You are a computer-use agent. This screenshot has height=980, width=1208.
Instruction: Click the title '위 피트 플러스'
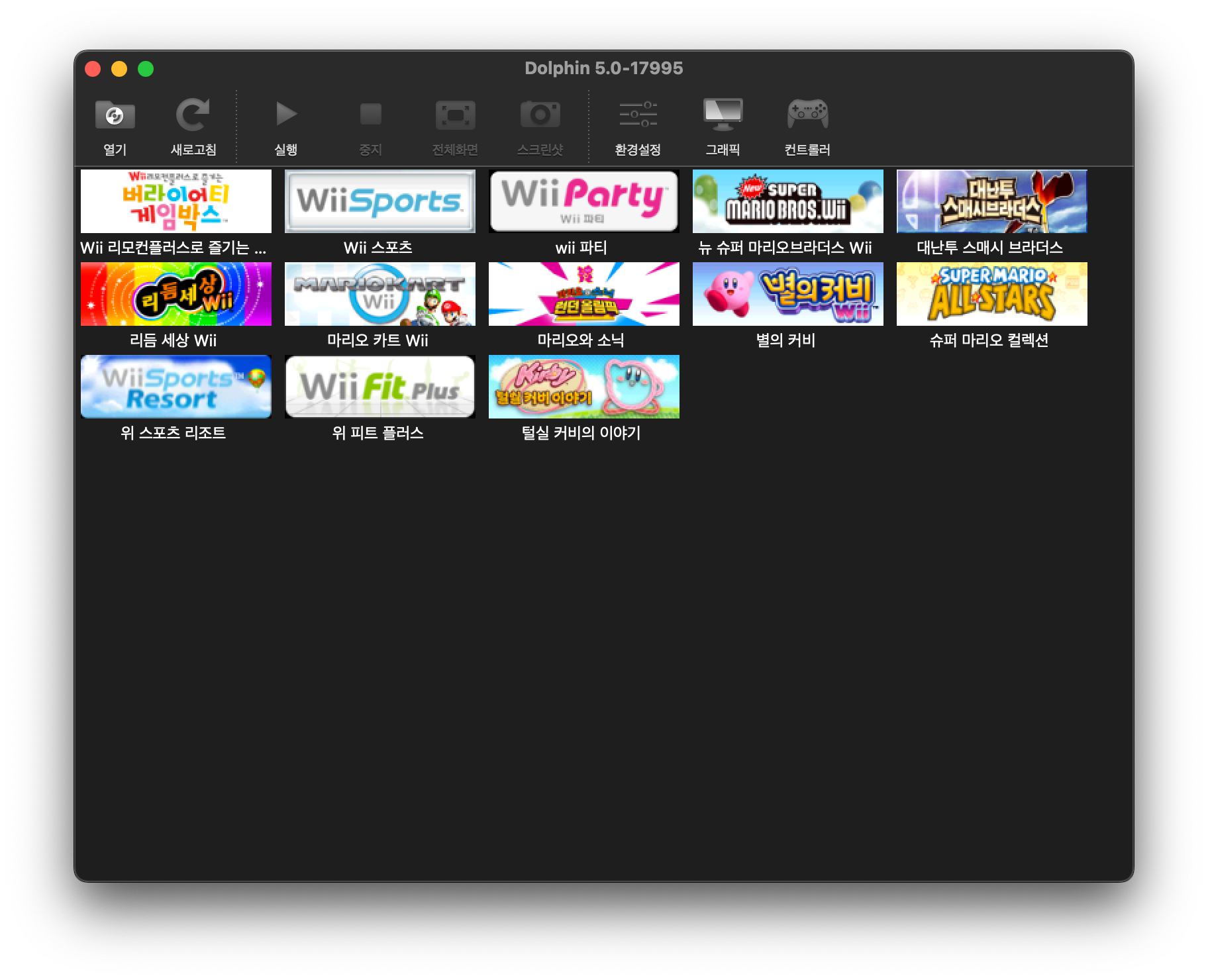[x=377, y=433]
